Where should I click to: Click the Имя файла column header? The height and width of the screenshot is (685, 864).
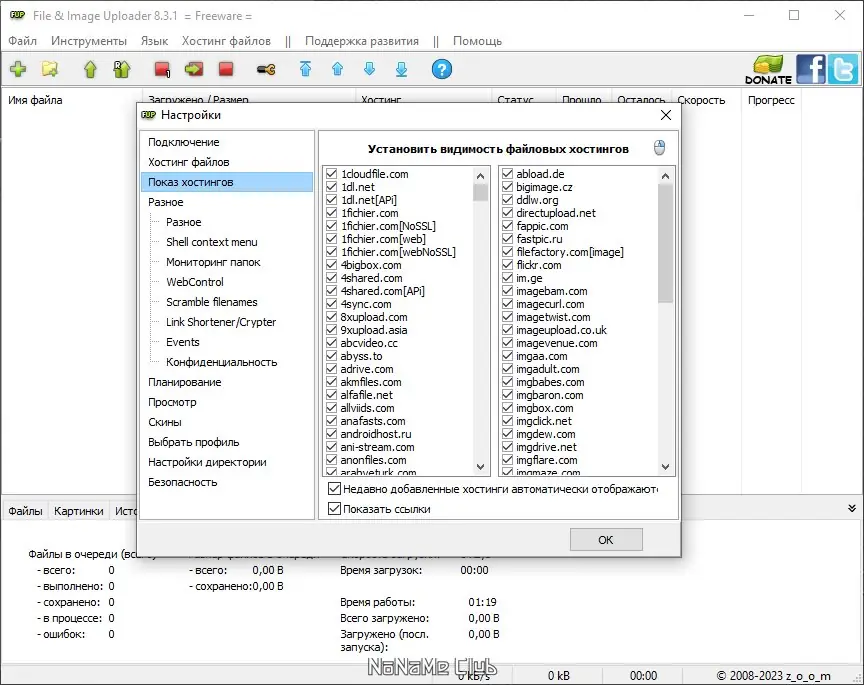coord(35,100)
